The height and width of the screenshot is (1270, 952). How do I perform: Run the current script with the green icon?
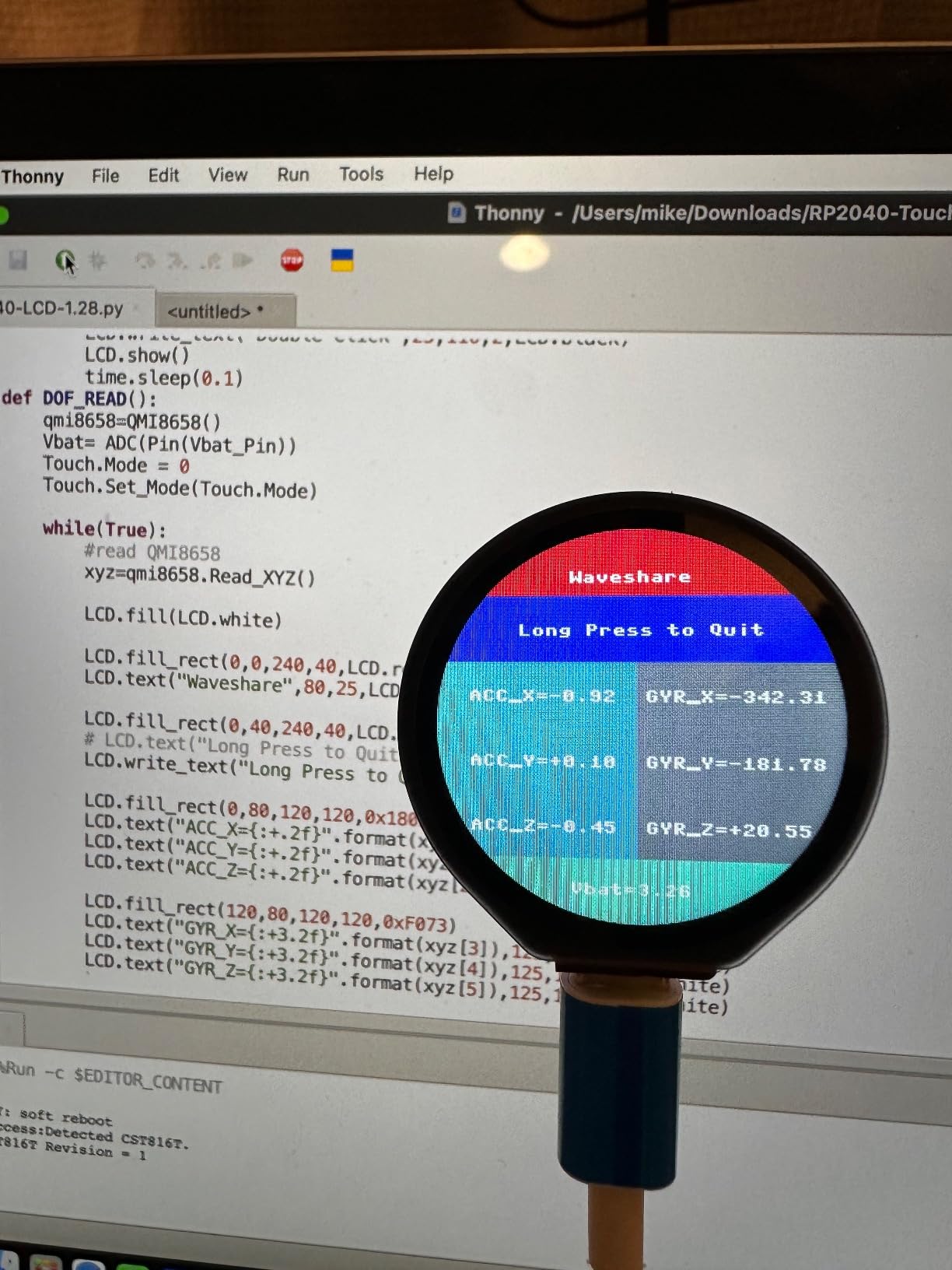point(65,260)
